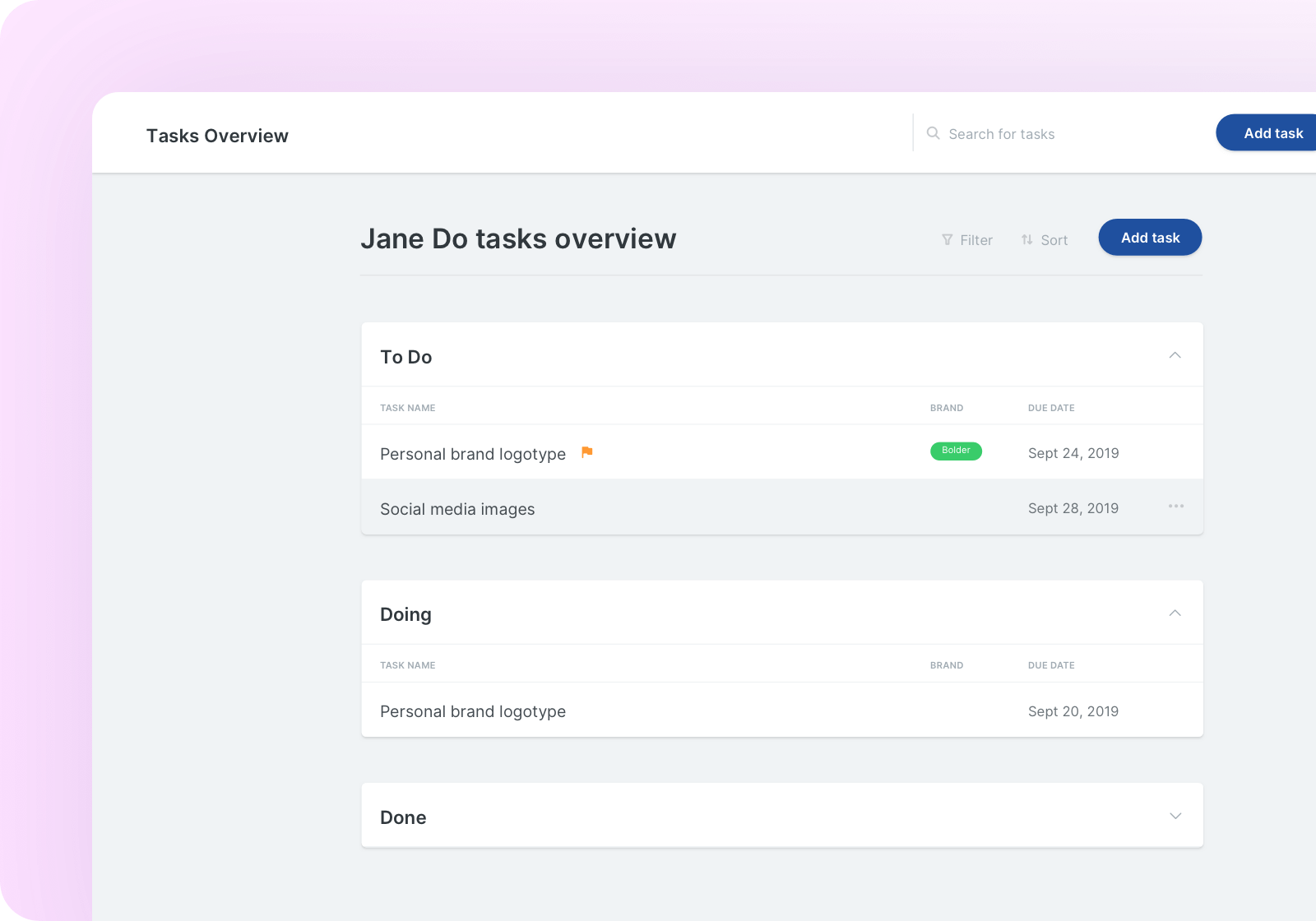The image size is (1316, 921).
Task: Click the DUE DATE column header in To Do
Action: (1050, 408)
